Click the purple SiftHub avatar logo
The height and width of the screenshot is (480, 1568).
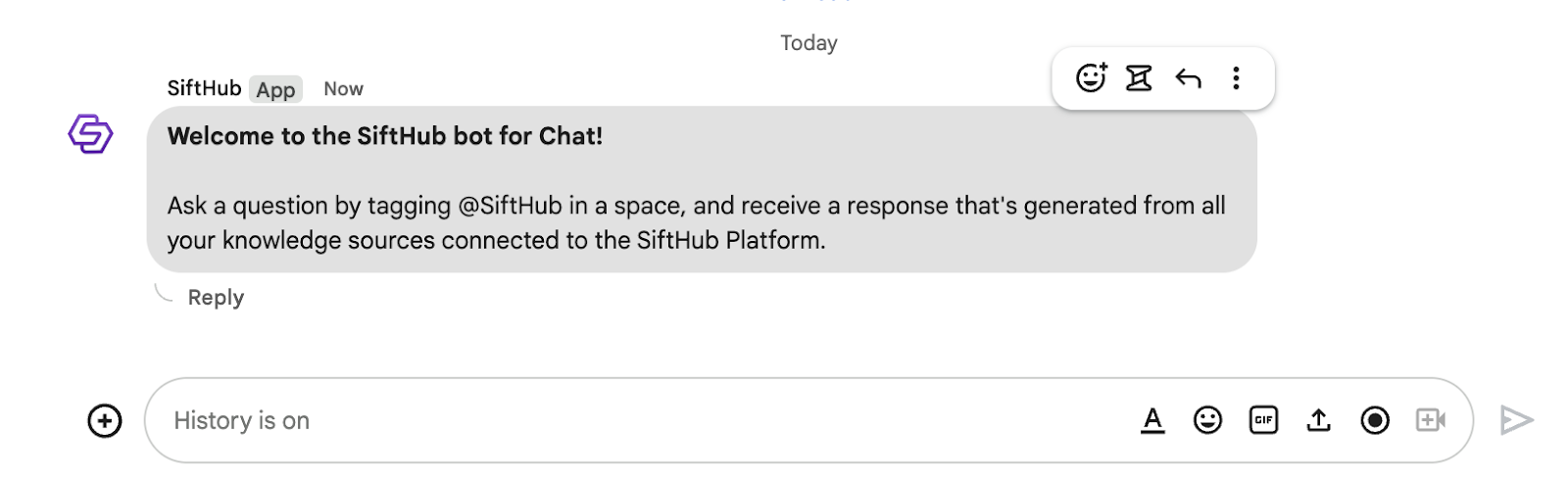pos(90,133)
